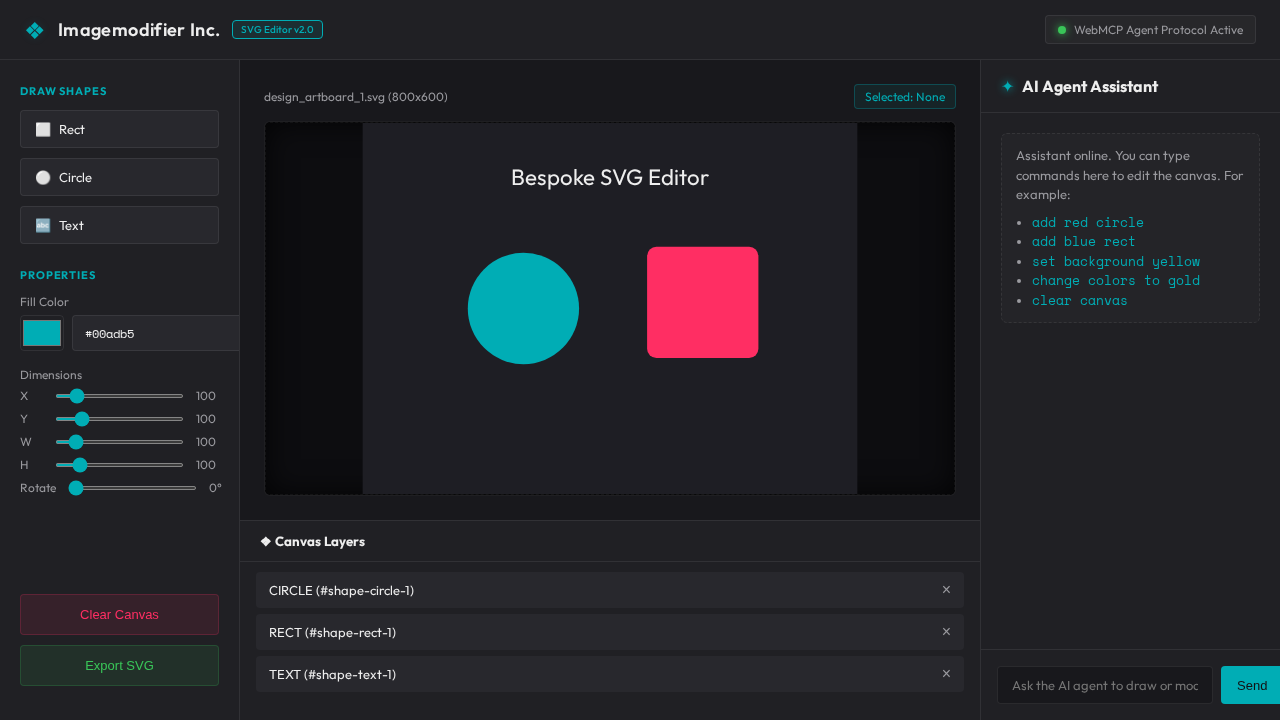Select the Bespoke SVG Editor canvas text
The width and height of the screenshot is (1280, 720).
click(610, 178)
